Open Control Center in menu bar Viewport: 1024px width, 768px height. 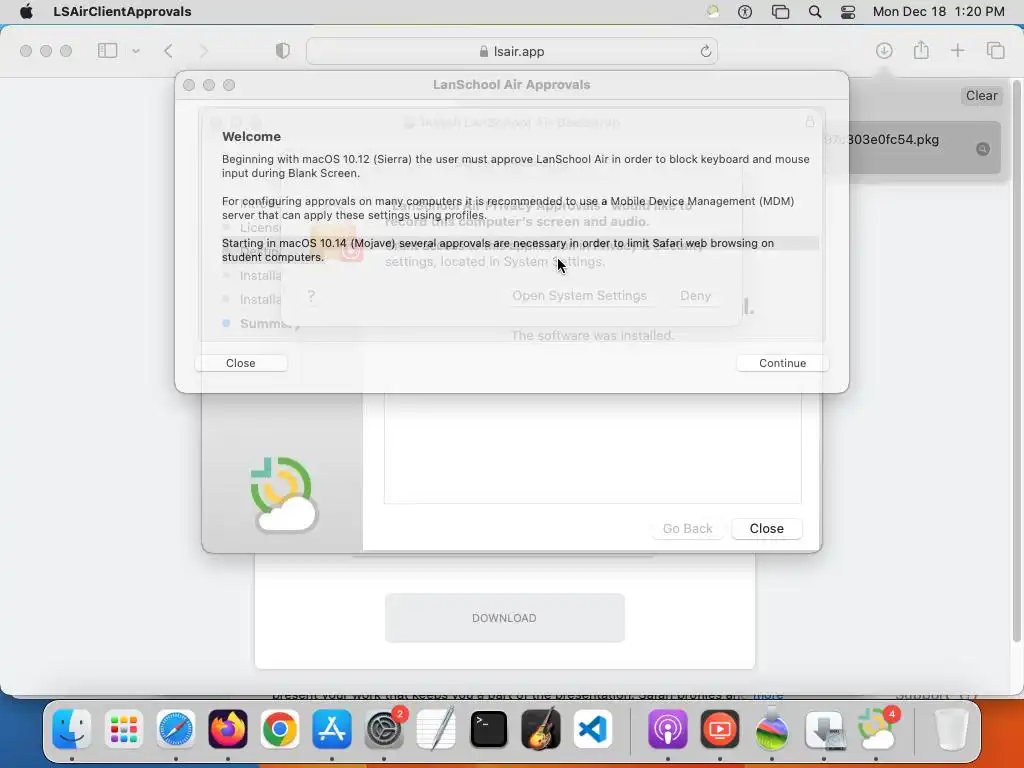pos(848,12)
